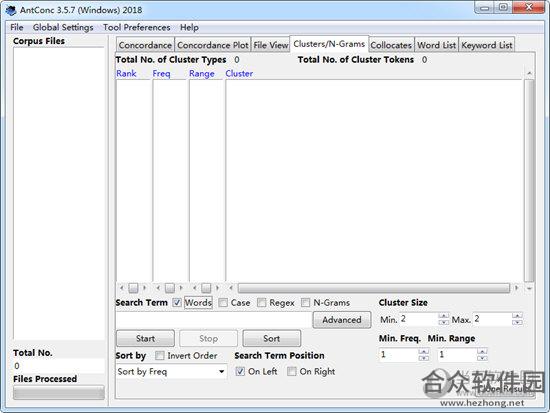Open the File menu
Viewport: 550px width, 413px height.
(x=16, y=27)
